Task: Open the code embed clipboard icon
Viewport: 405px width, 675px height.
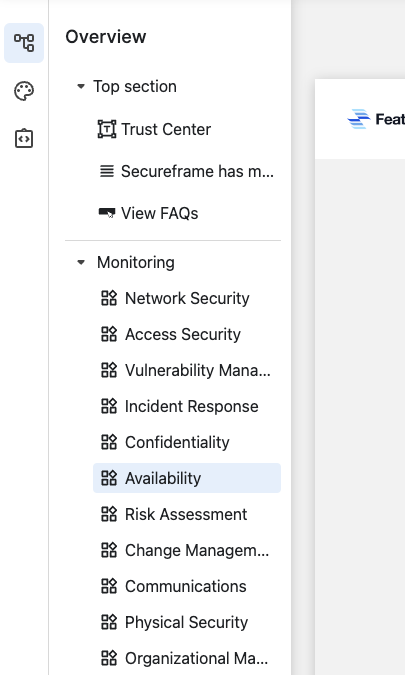Action: point(24,139)
